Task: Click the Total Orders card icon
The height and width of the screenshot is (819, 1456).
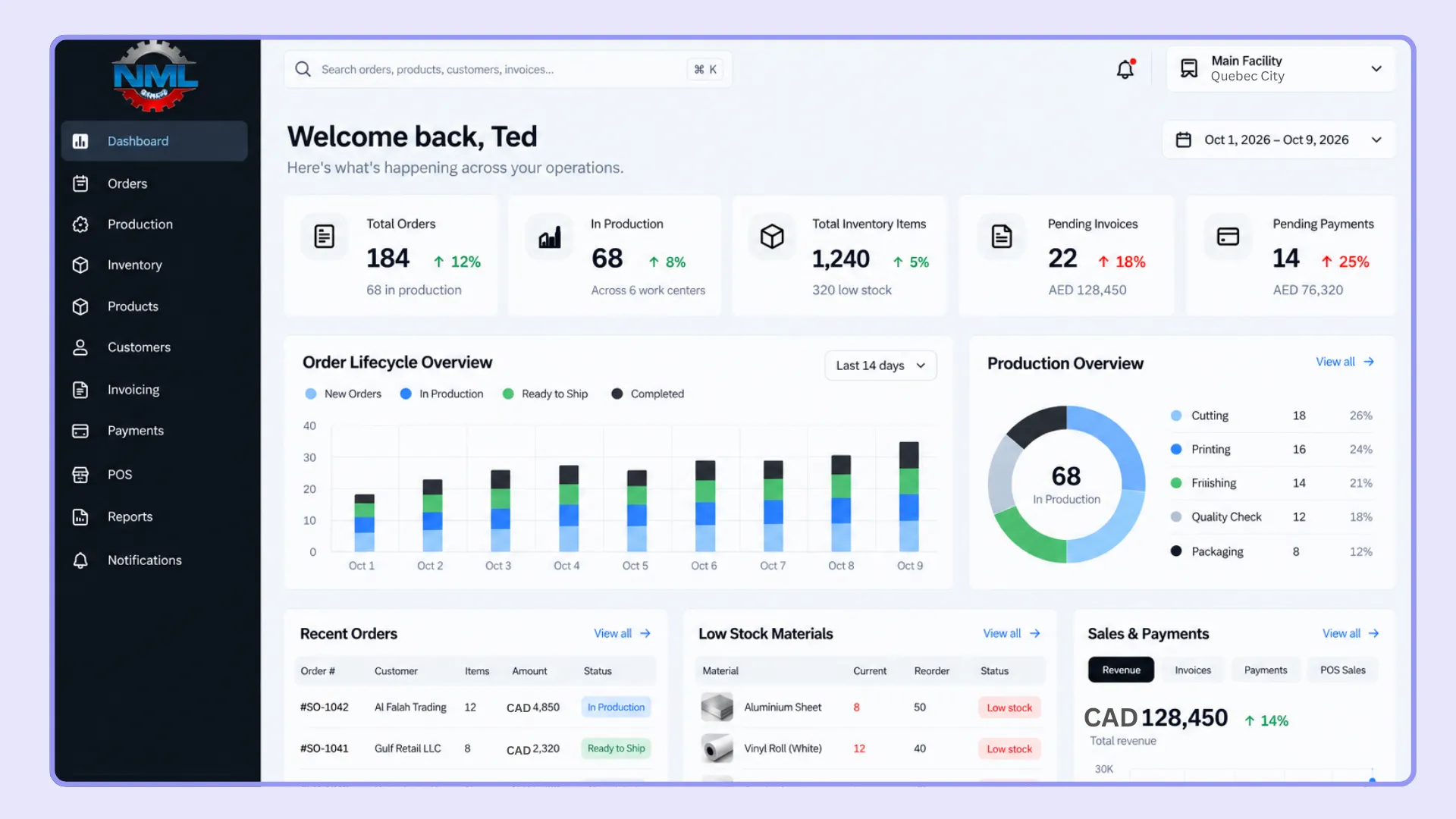Action: coord(325,237)
